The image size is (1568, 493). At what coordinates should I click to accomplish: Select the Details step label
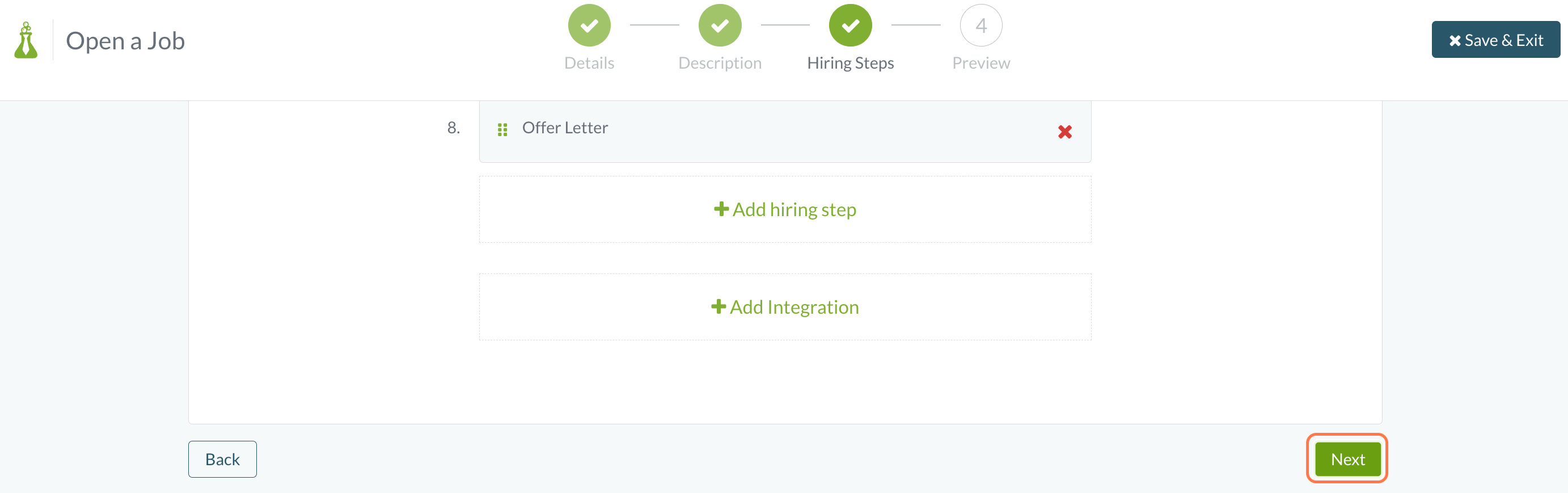[x=589, y=64]
